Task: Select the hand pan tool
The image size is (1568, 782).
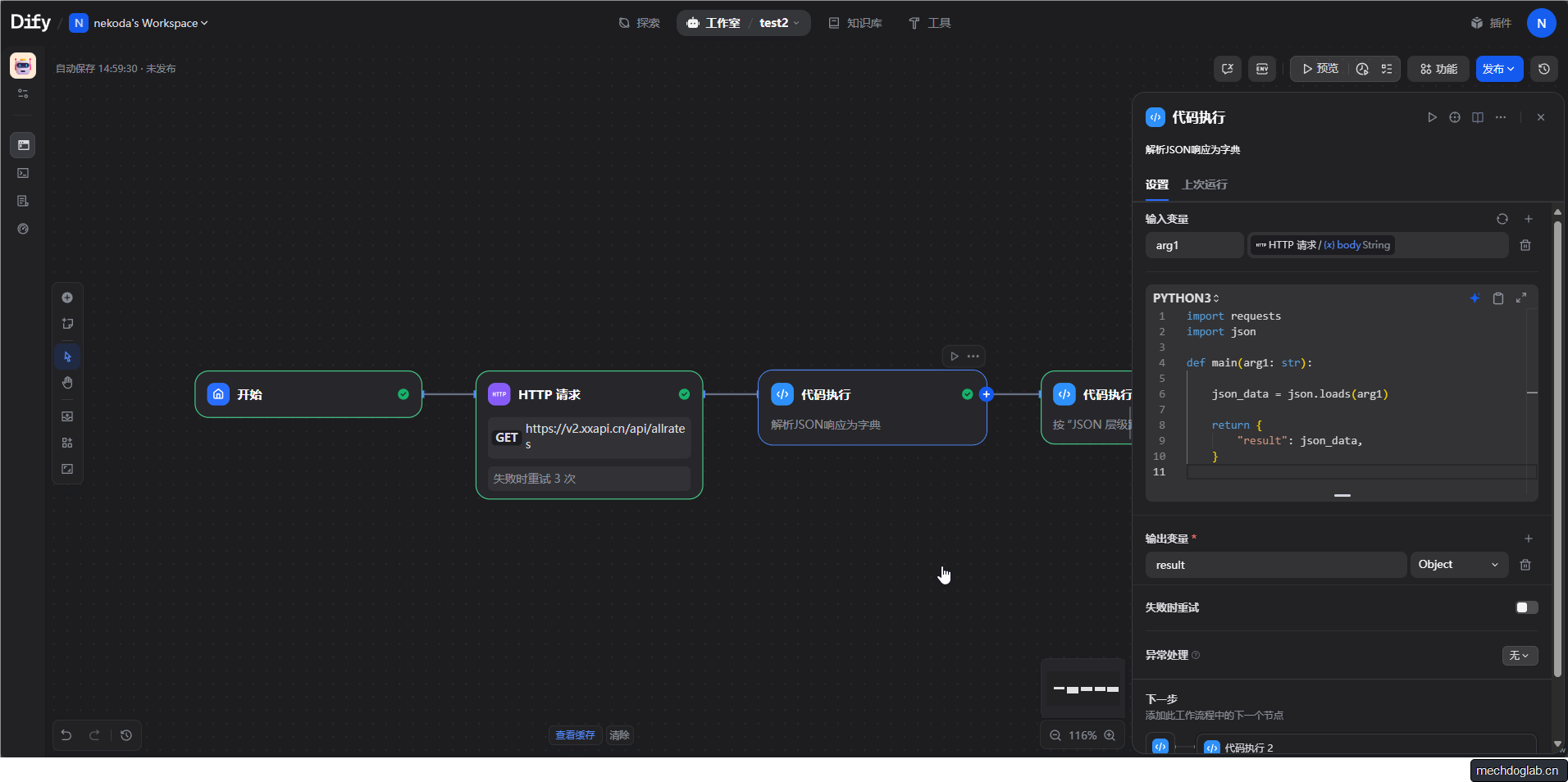Action: tap(67, 383)
